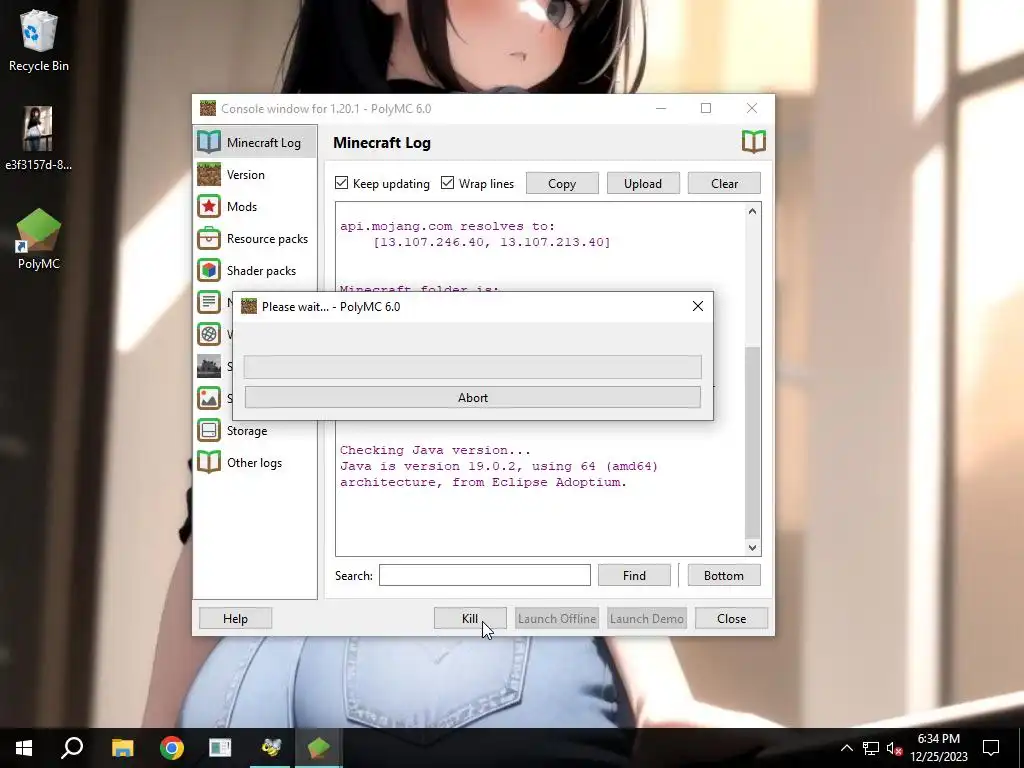Click the bee application icon in taskbar

pyautogui.click(x=270, y=748)
